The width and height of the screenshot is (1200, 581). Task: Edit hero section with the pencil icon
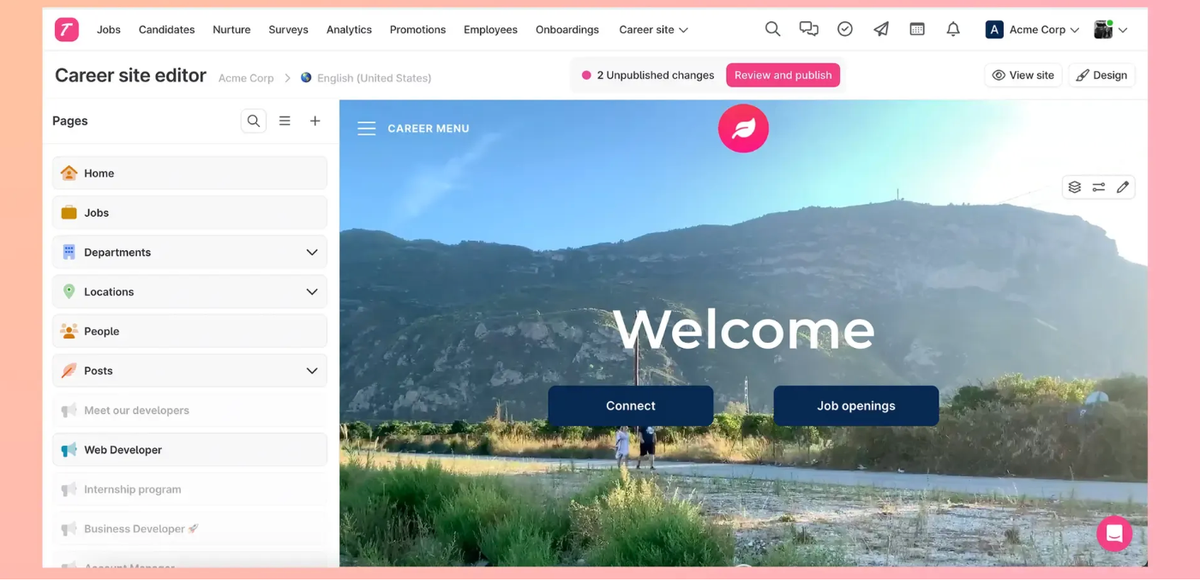click(1123, 187)
